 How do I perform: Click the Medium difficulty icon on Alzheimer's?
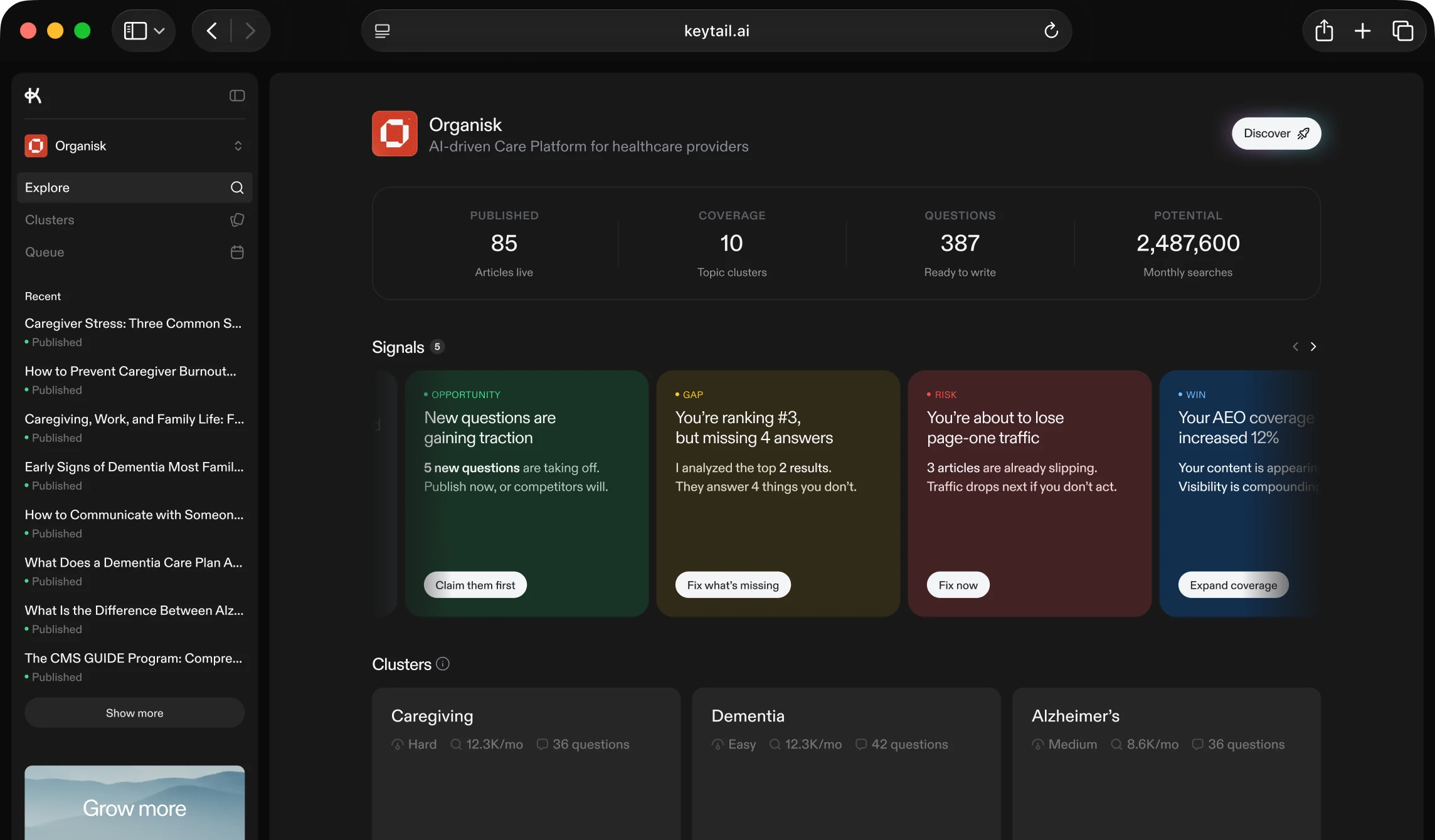point(1038,744)
